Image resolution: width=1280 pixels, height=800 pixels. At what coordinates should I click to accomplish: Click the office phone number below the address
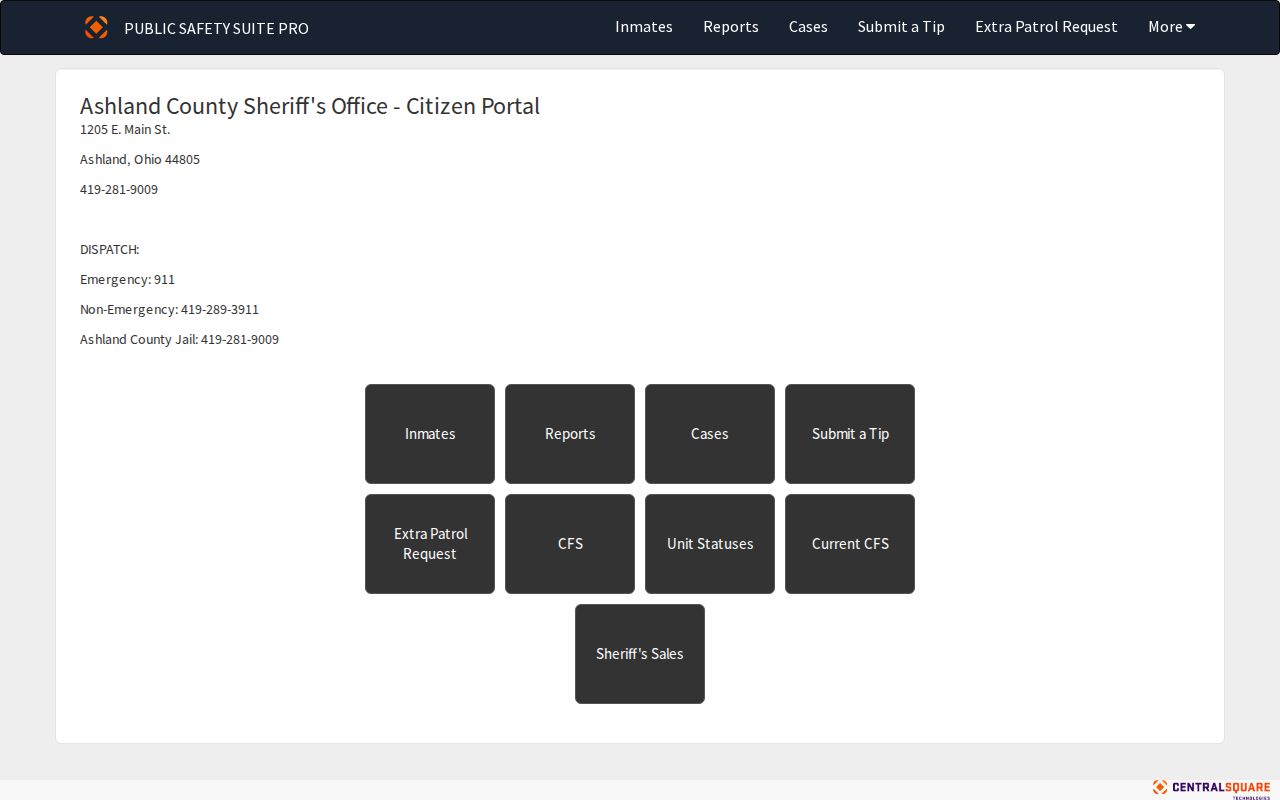pyautogui.click(x=119, y=190)
